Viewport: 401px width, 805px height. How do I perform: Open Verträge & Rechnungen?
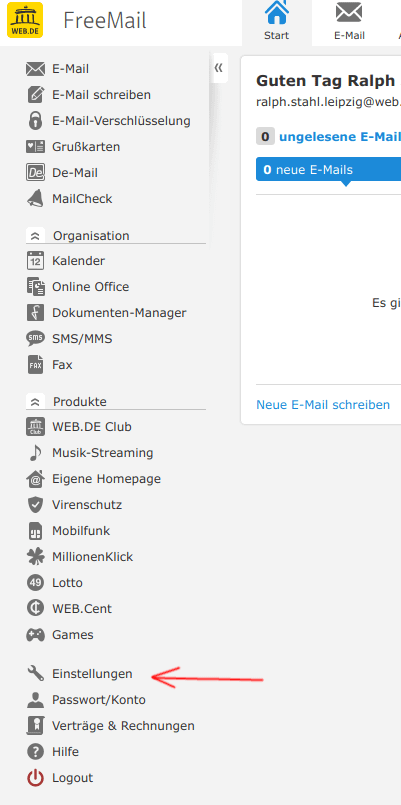tap(123, 726)
